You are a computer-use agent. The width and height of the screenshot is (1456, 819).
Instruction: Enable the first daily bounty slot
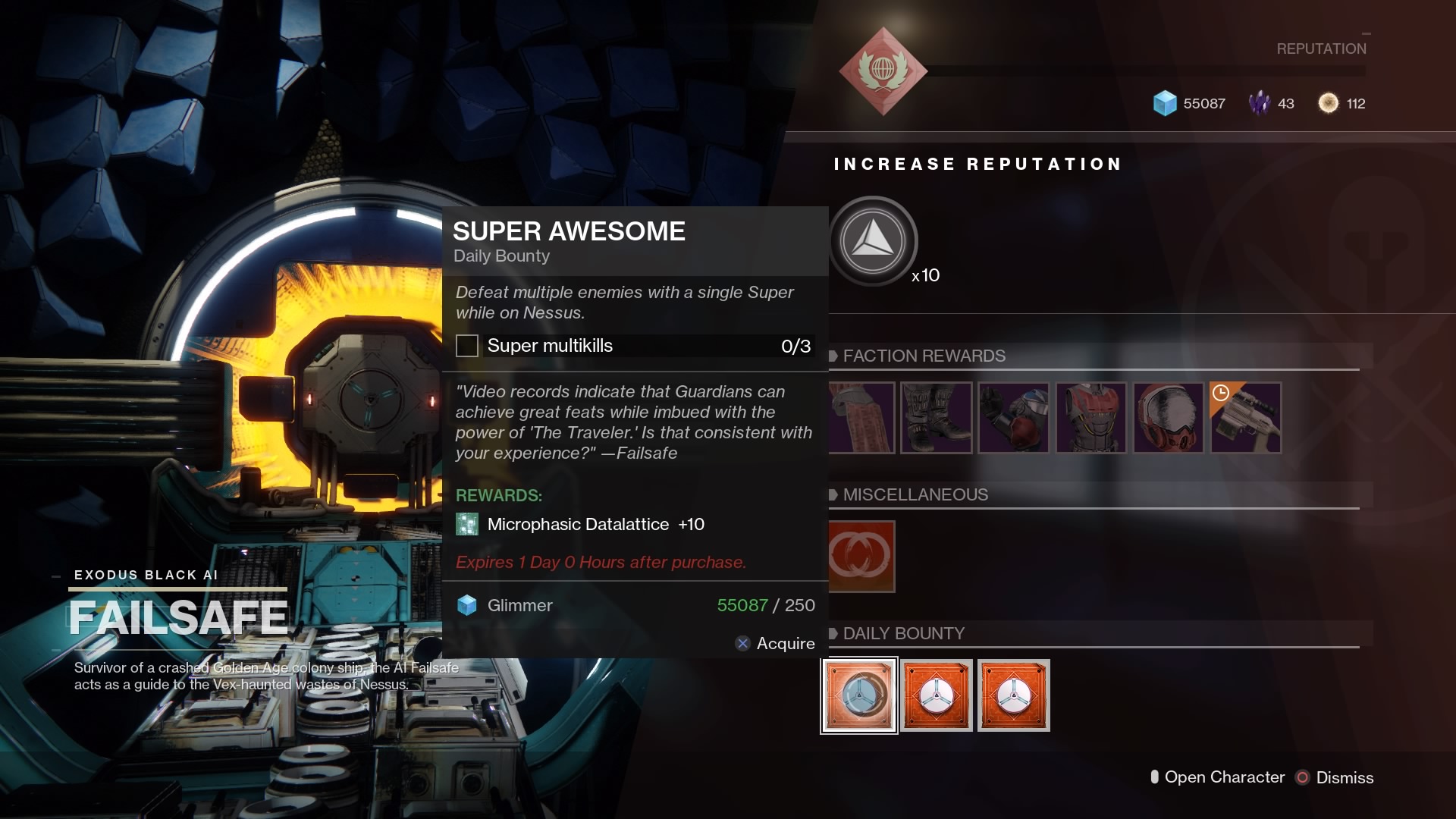tap(859, 694)
